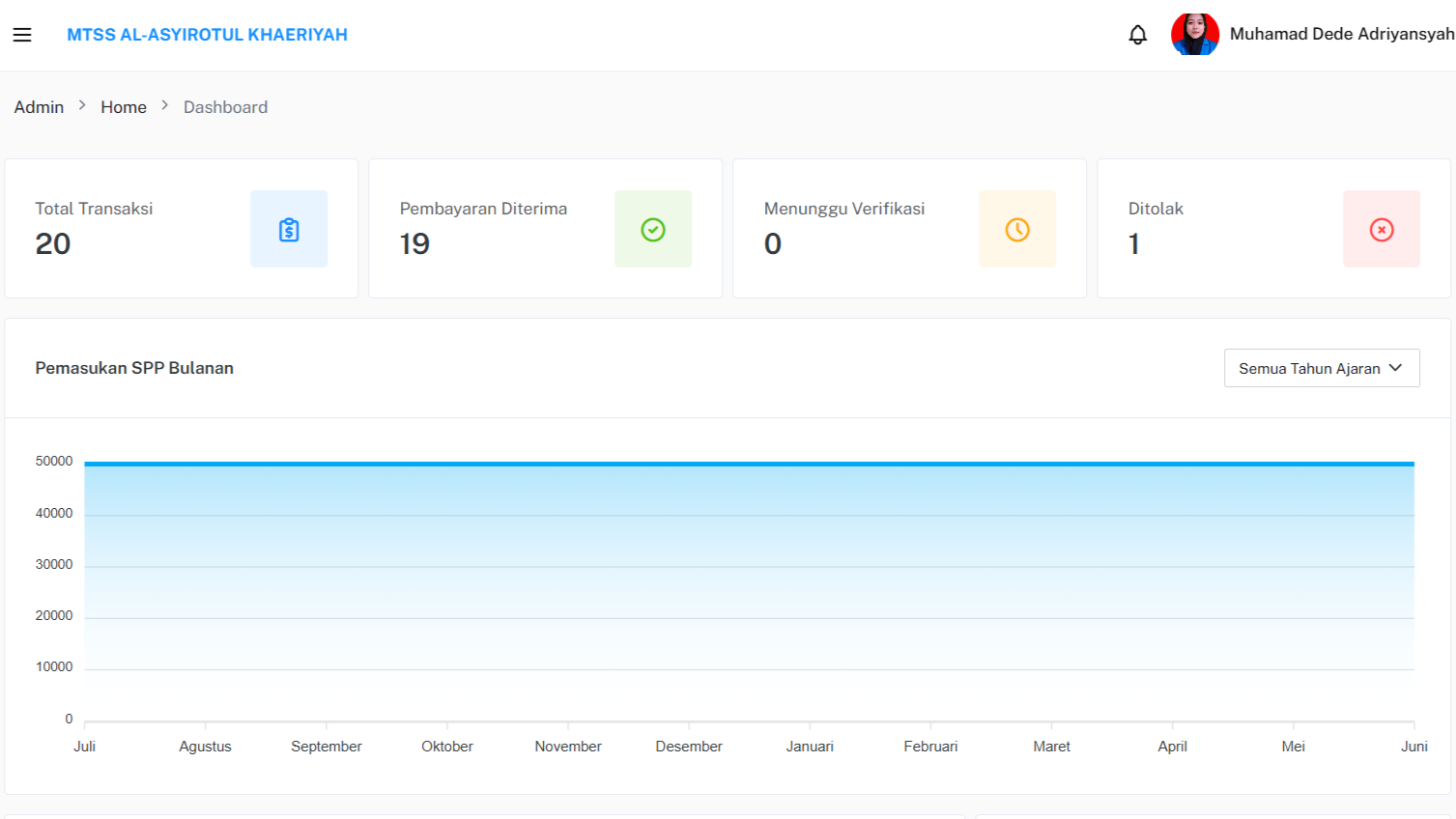
Task: Click the 50000 value on the y-axis
Action: [x=54, y=462]
